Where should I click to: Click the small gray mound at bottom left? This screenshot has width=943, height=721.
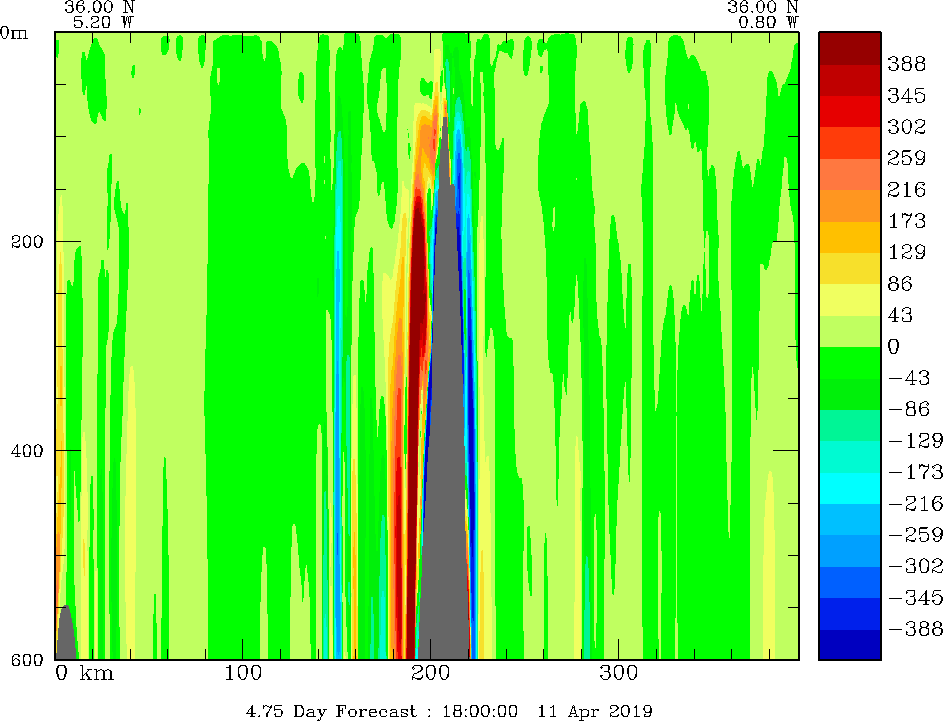(66, 634)
